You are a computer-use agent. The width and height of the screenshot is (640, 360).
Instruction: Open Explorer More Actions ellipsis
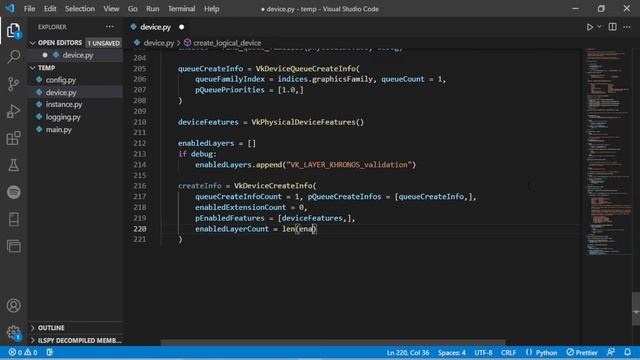(x=110, y=27)
